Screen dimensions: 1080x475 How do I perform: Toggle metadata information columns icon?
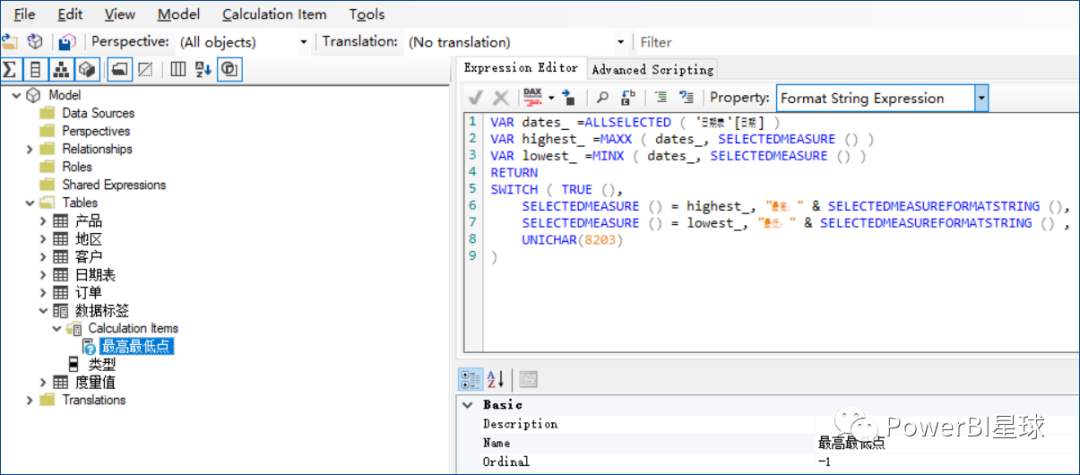(x=178, y=70)
